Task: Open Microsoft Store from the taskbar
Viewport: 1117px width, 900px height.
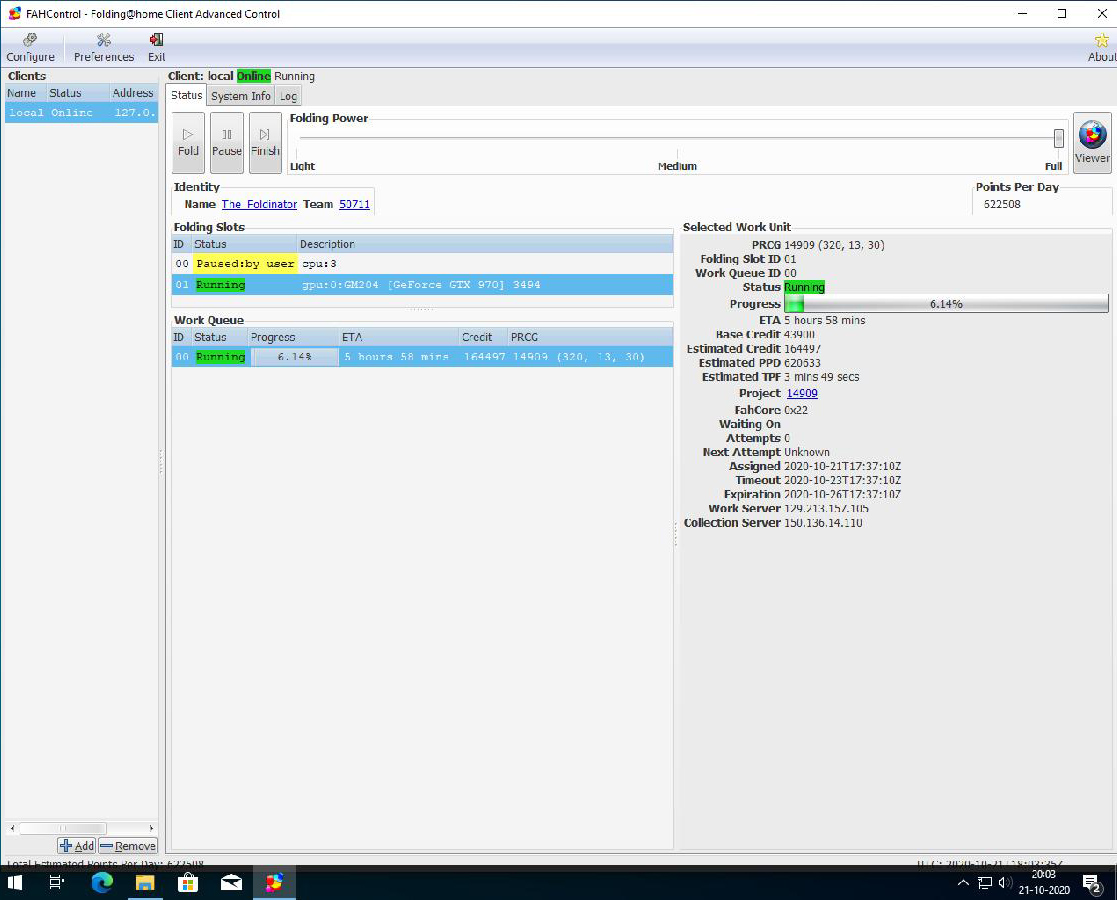Action: click(x=187, y=883)
